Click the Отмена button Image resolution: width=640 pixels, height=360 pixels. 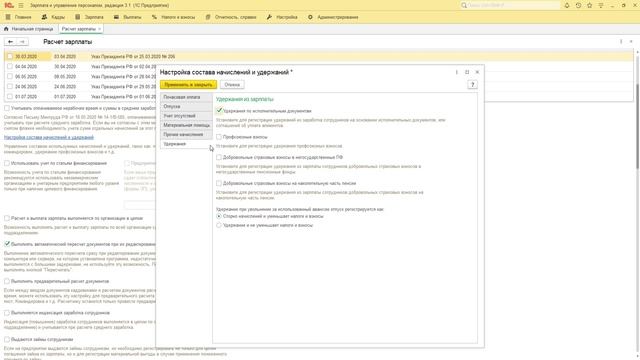(232, 84)
